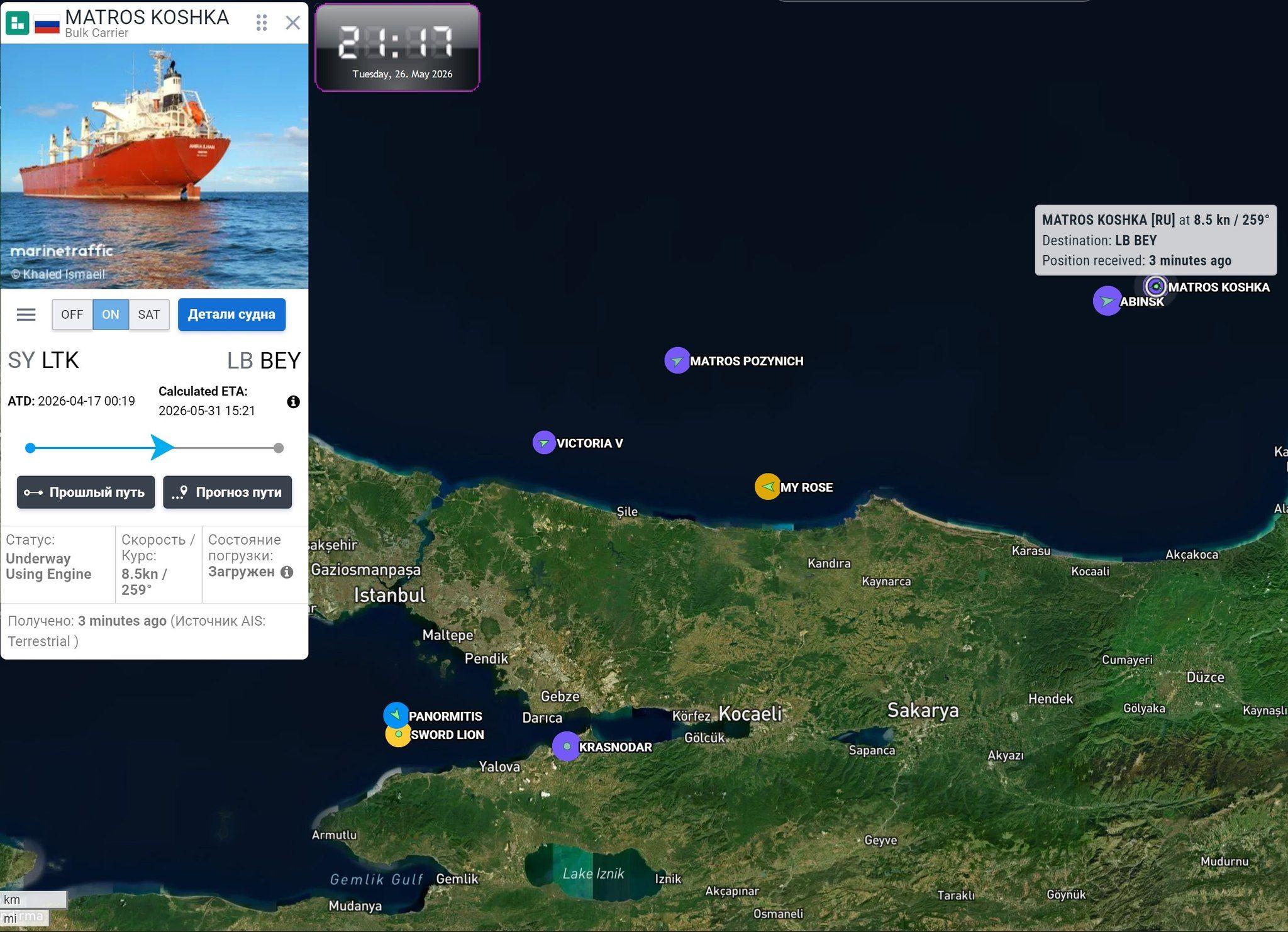Select the MATROS KOSHKA vessel marker

point(1155,286)
